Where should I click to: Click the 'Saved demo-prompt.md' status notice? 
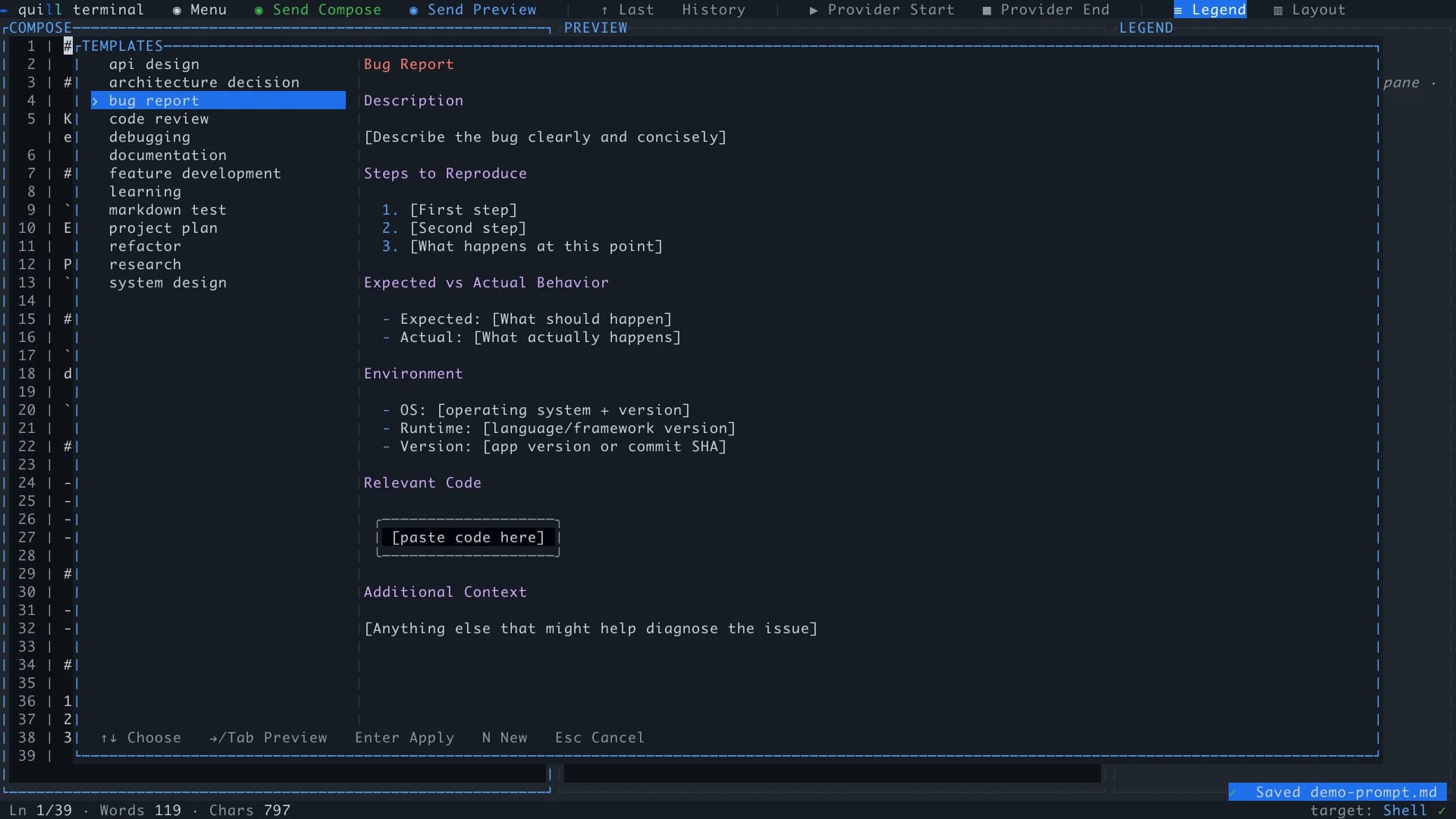pos(1338,792)
